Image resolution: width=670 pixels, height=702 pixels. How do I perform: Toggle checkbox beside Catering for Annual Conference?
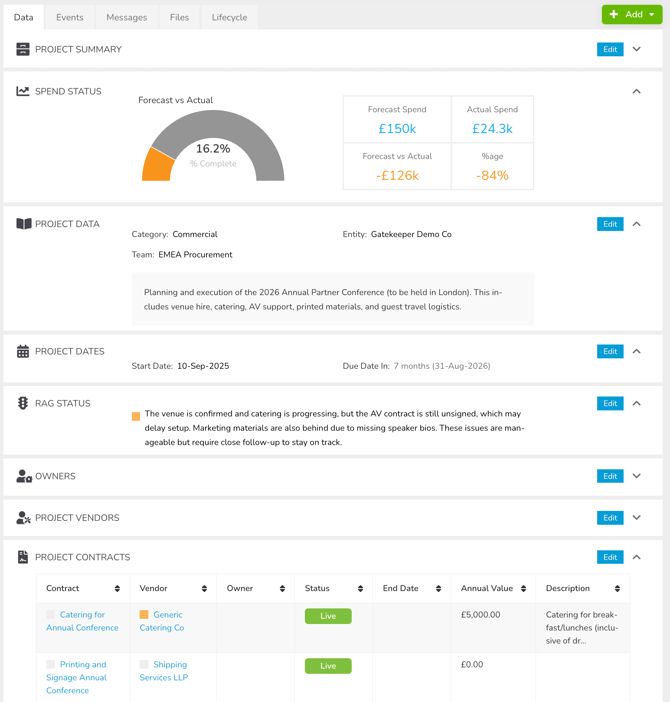click(51, 615)
